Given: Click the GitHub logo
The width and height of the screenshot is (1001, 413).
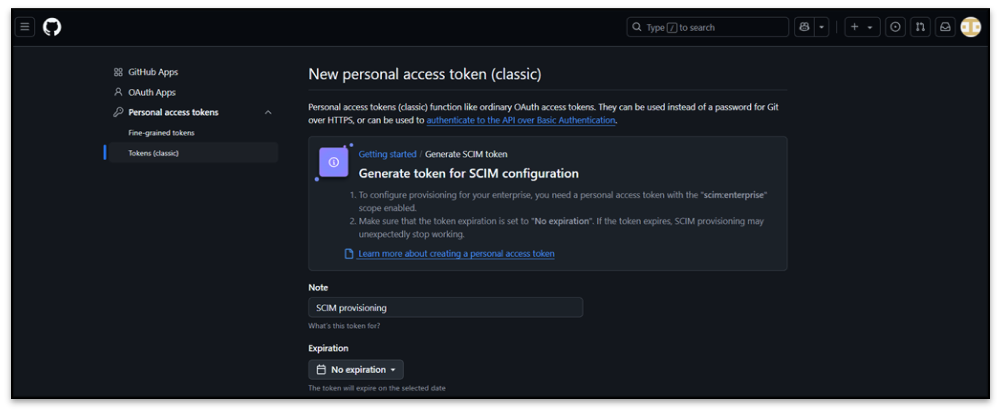Looking at the screenshot, I should (x=52, y=27).
